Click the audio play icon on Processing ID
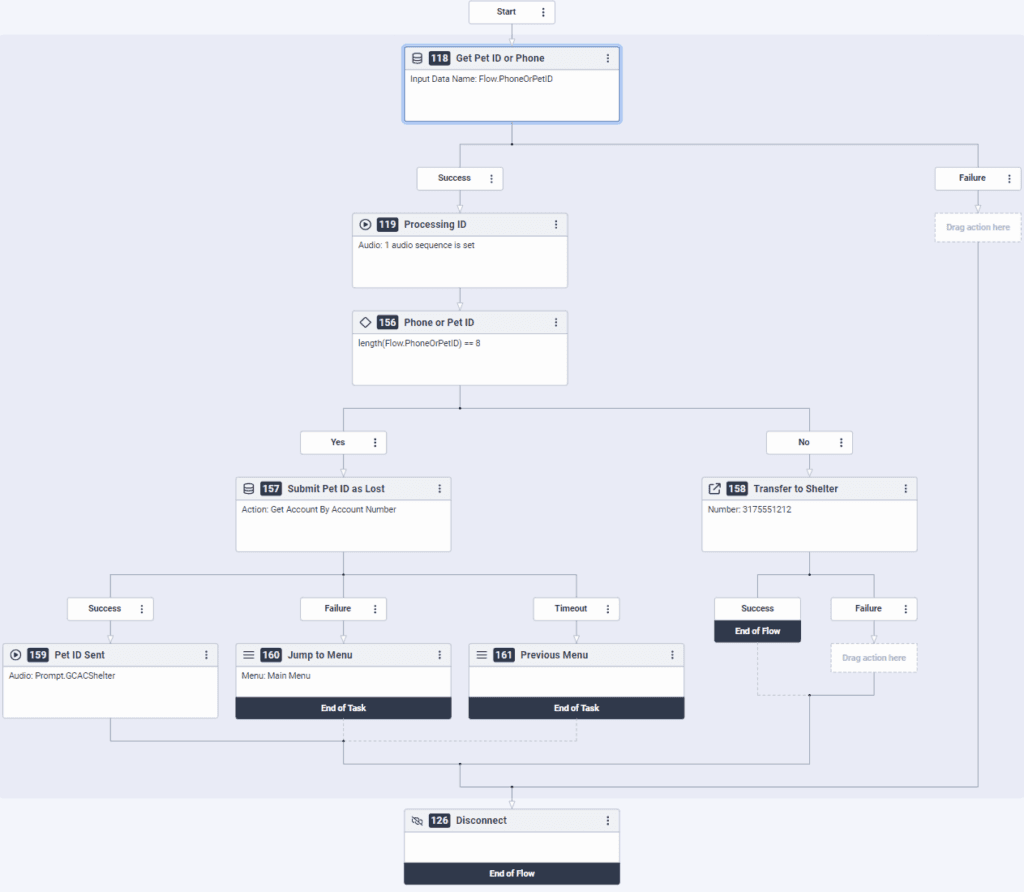The image size is (1024, 892). pyautogui.click(x=364, y=224)
